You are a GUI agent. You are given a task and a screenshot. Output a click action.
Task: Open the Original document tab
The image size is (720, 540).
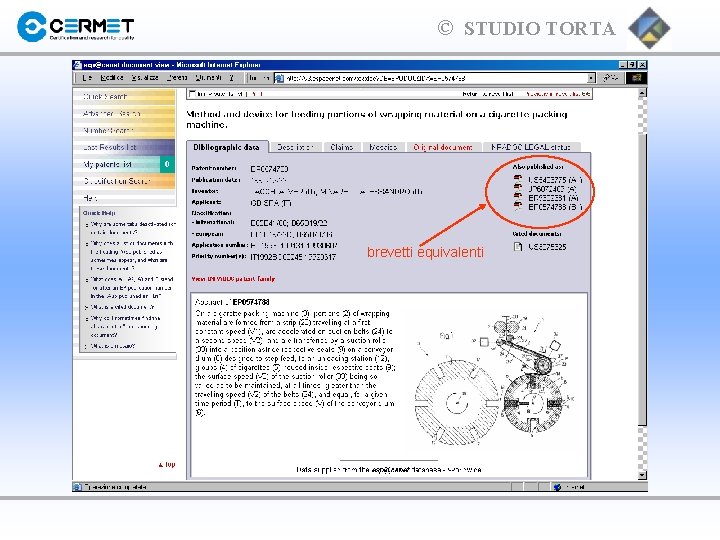(x=443, y=147)
